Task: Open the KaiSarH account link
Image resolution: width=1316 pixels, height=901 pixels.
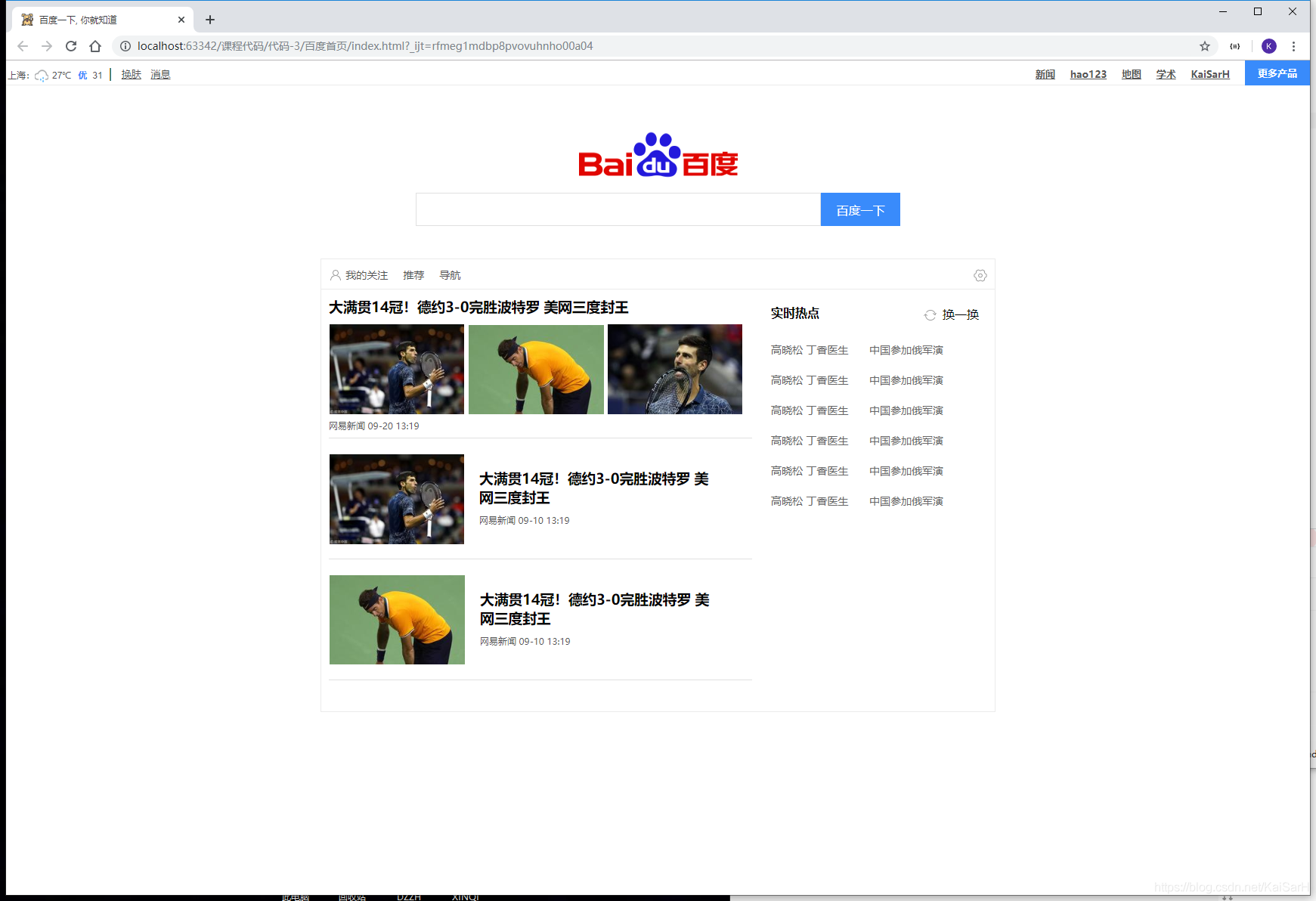Action: tap(1210, 74)
